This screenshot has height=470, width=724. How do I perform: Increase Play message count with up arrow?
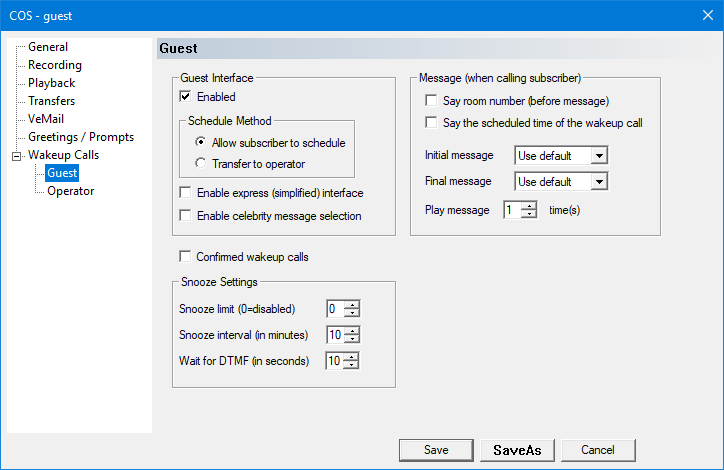pyautogui.click(x=529, y=205)
